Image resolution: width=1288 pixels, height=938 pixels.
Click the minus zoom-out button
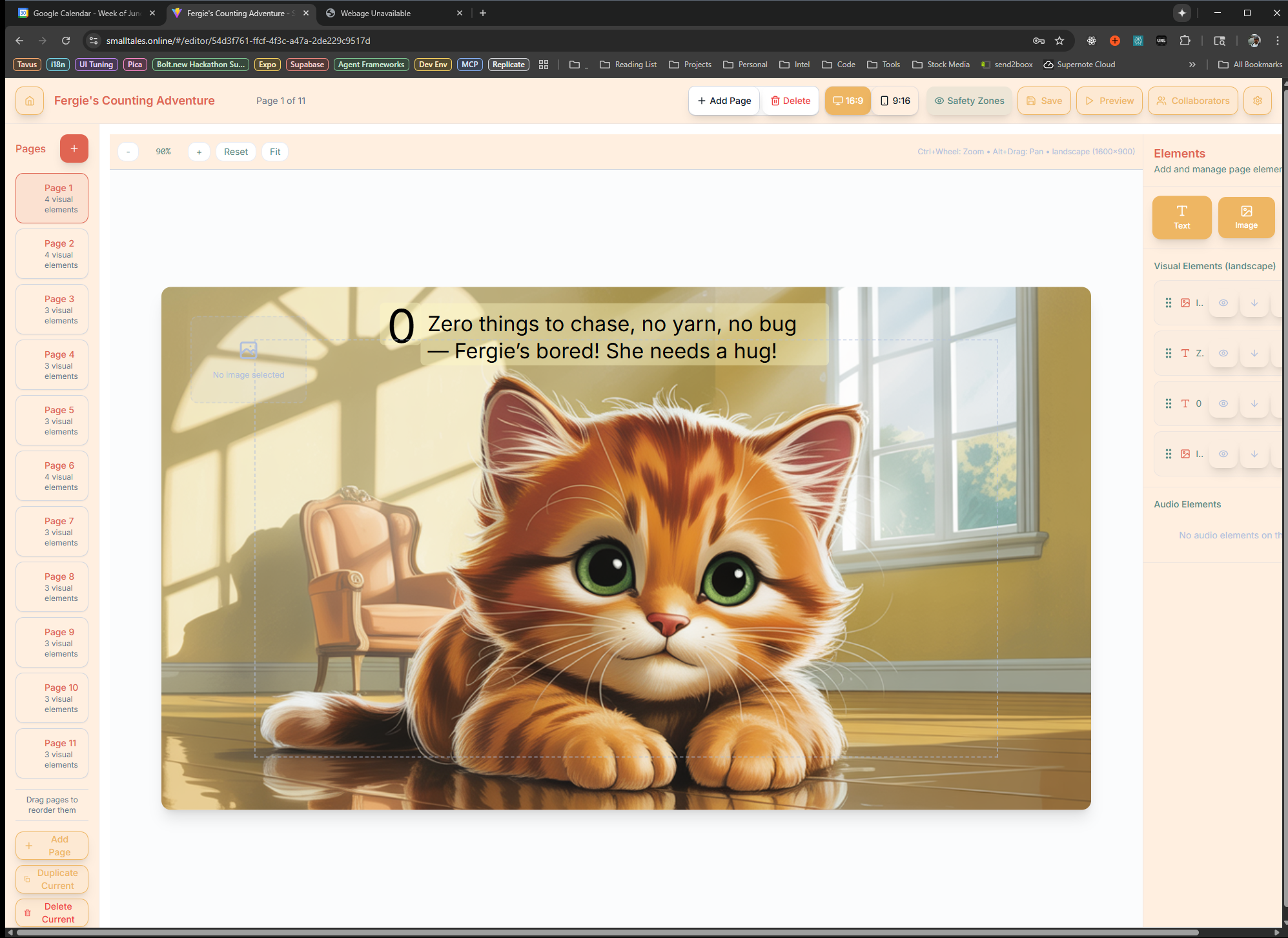(128, 152)
